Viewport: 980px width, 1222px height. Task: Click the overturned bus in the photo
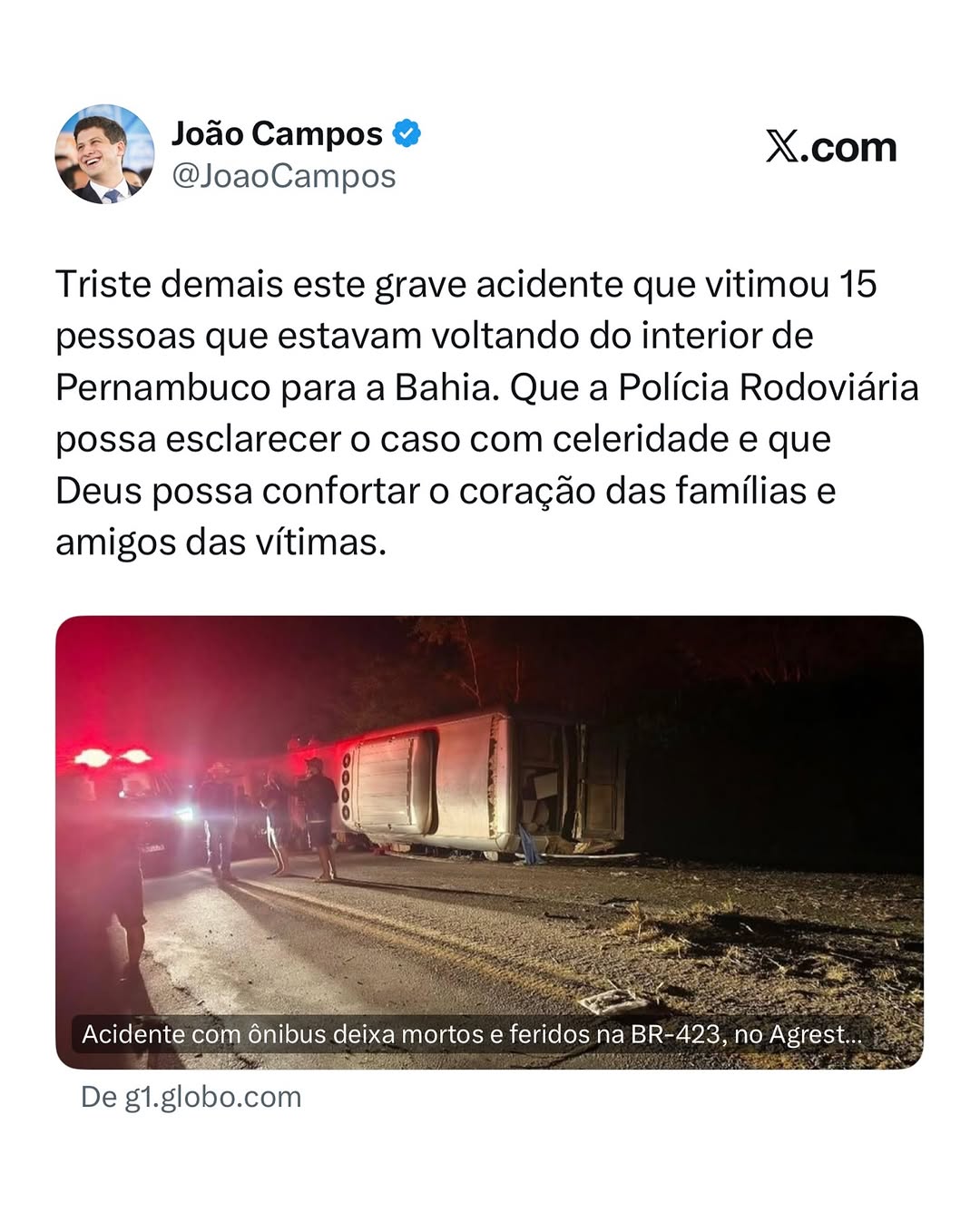(x=481, y=785)
